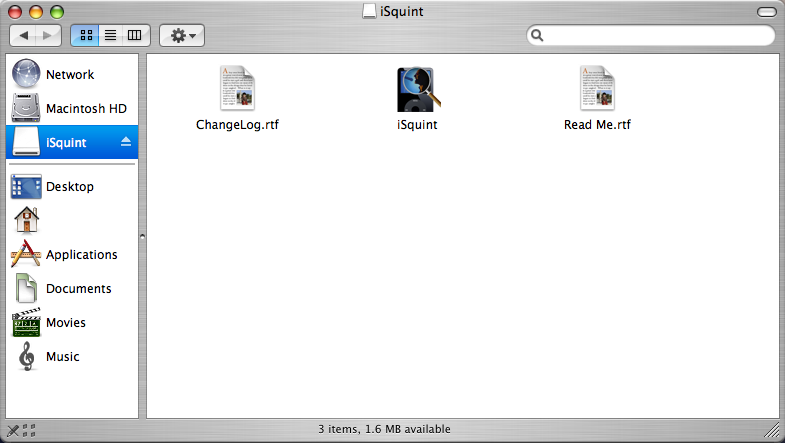
Task: Minimize the window with yellow button
Action: [36, 12]
